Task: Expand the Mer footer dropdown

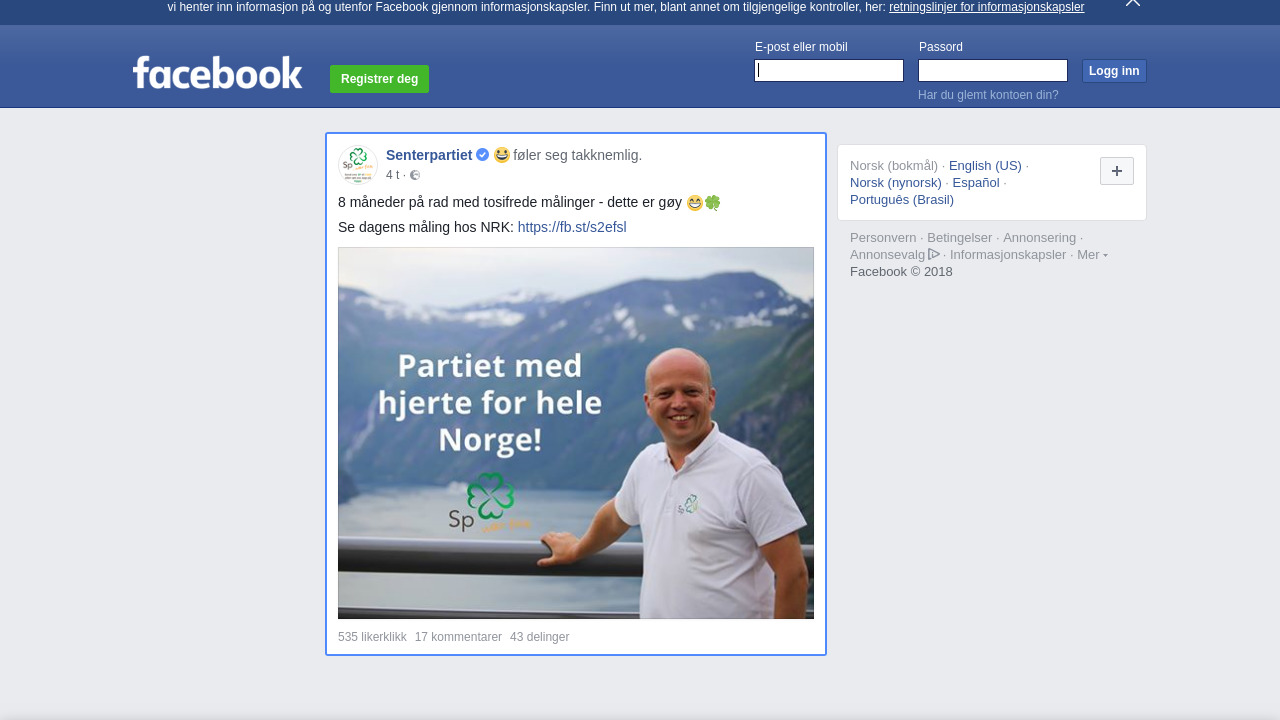Action: (1092, 255)
